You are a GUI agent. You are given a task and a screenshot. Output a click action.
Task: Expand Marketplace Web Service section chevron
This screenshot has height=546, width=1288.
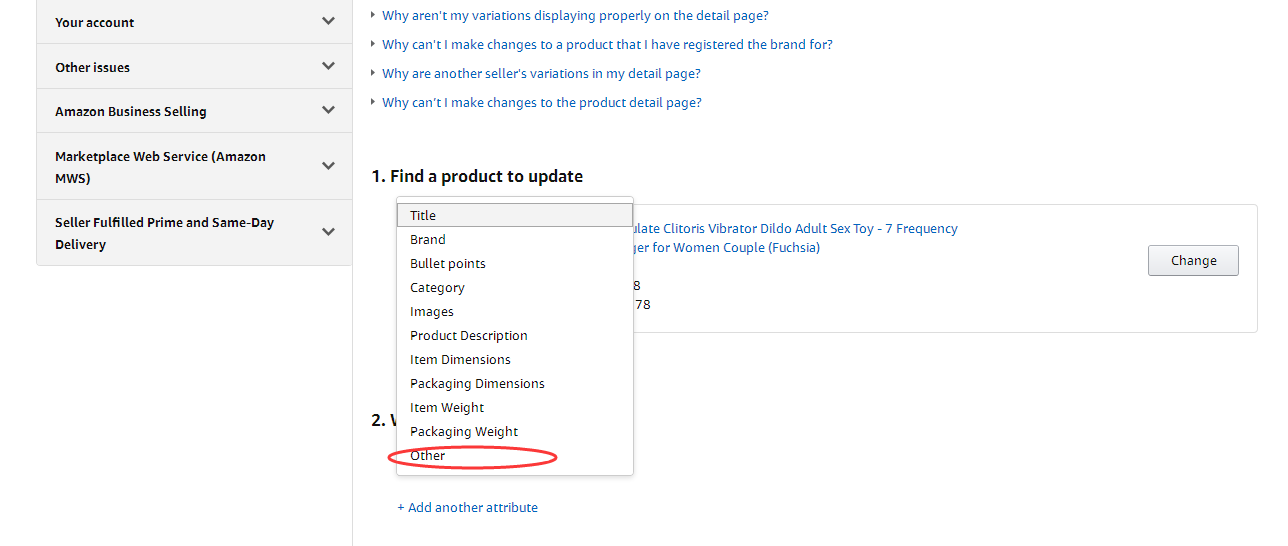coord(328,166)
